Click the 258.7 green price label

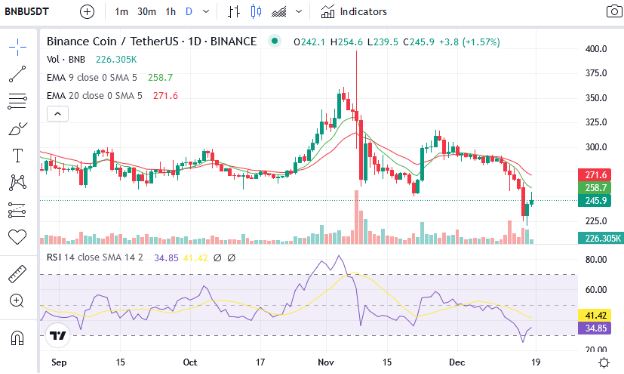click(594, 187)
